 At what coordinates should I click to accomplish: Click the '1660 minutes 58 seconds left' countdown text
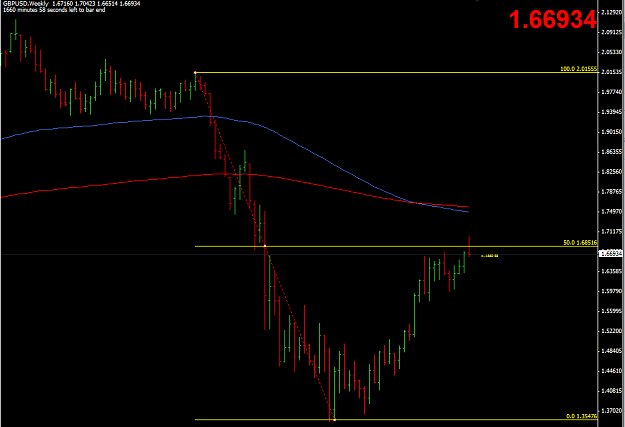click(x=54, y=10)
